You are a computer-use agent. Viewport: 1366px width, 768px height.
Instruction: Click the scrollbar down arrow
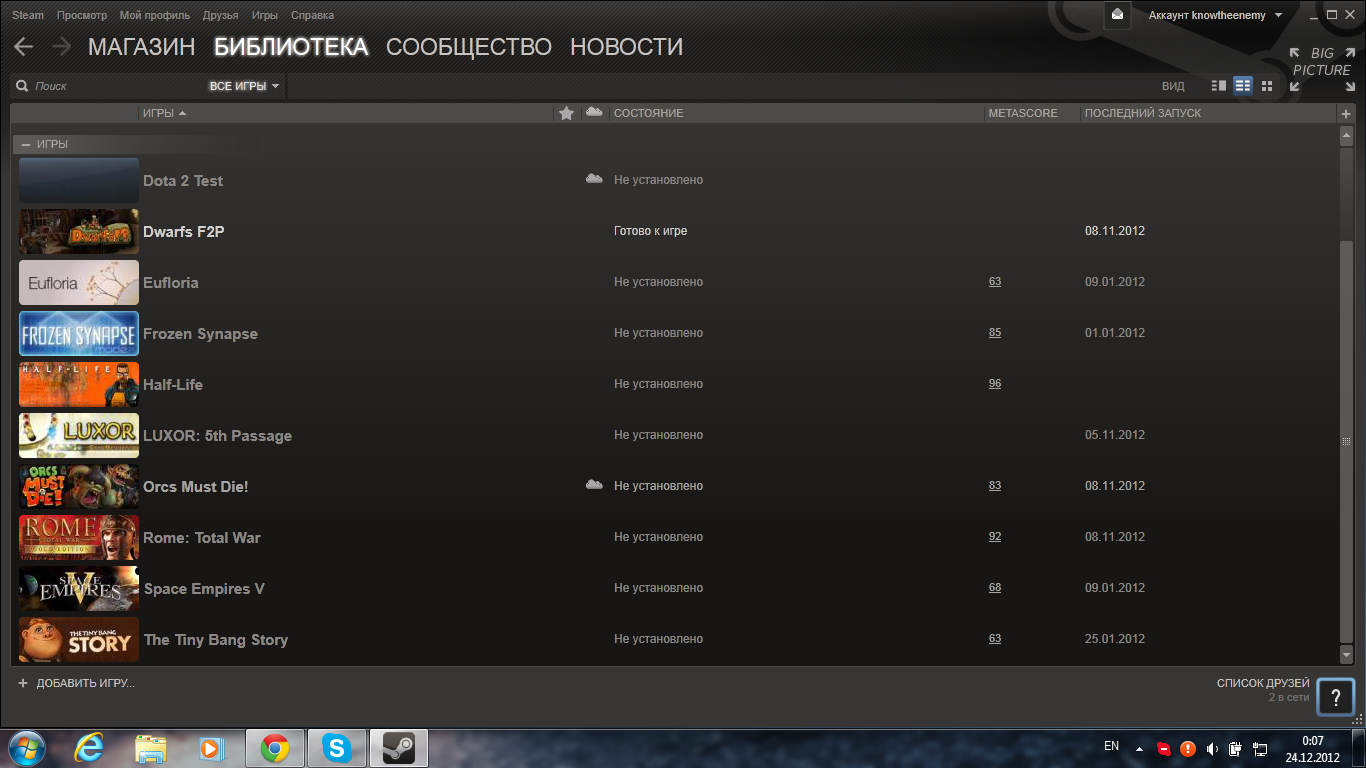click(x=1346, y=654)
